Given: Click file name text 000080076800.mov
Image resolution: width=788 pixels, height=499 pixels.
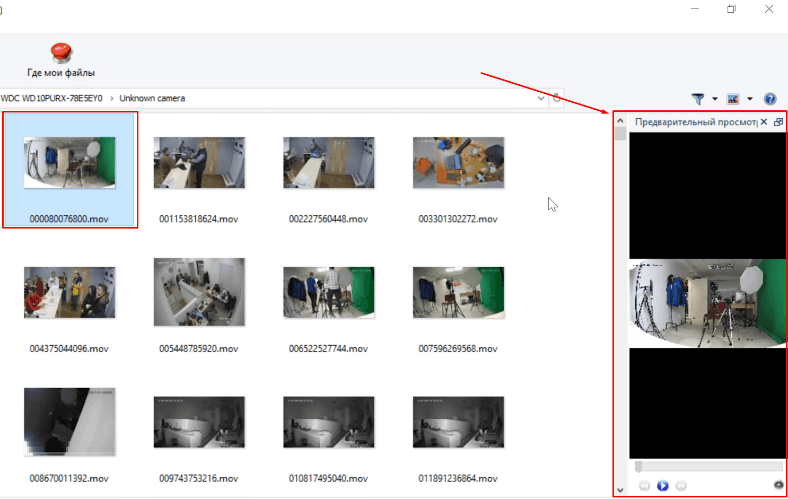Looking at the screenshot, I should click(69, 219).
